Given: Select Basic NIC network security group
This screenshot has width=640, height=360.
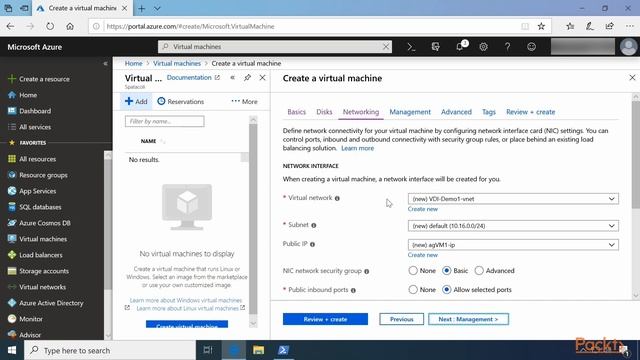Looking at the screenshot, I should pyautogui.click(x=447, y=271).
